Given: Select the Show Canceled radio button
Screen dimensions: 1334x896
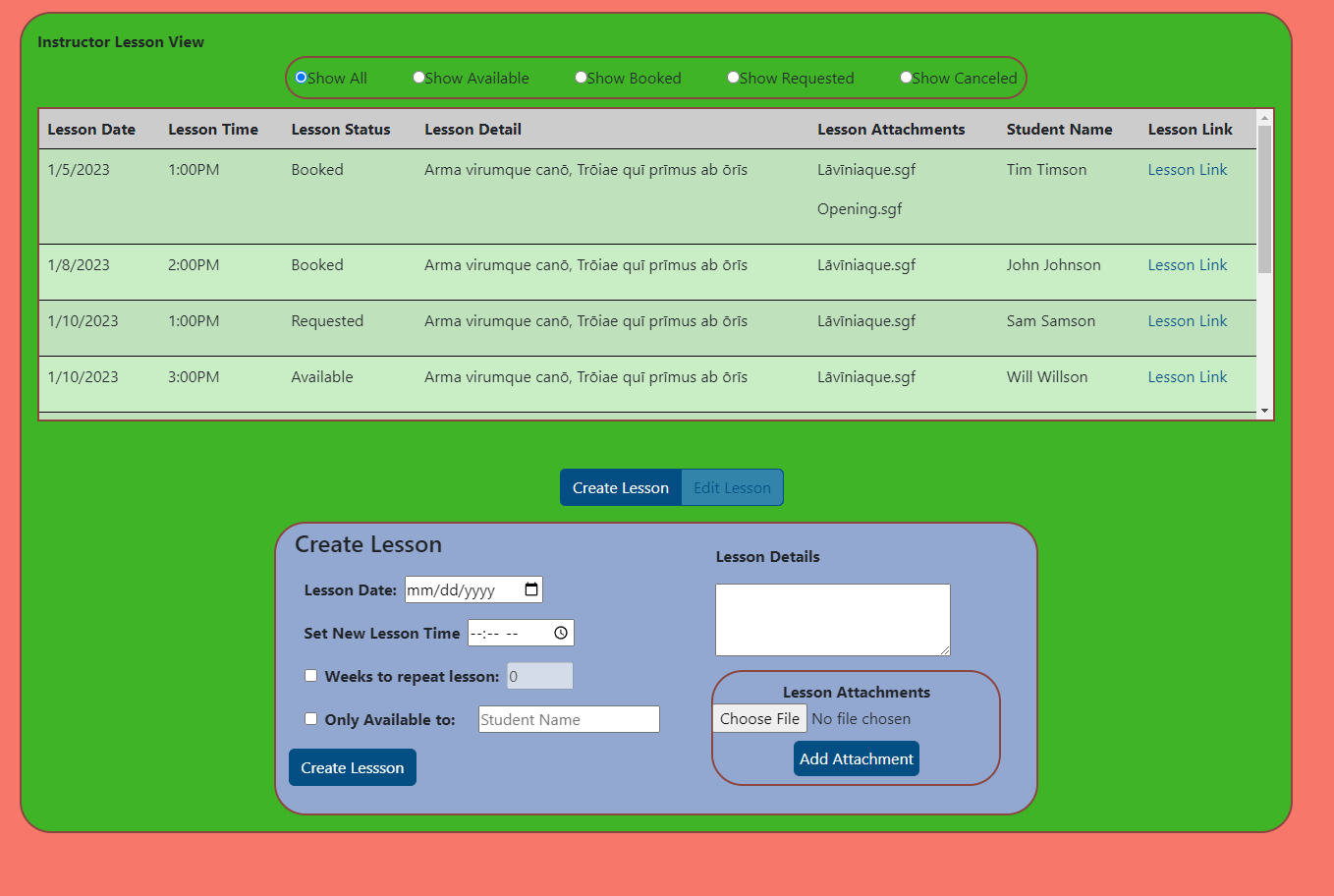Looking at the screenshot, I should 907,78.
